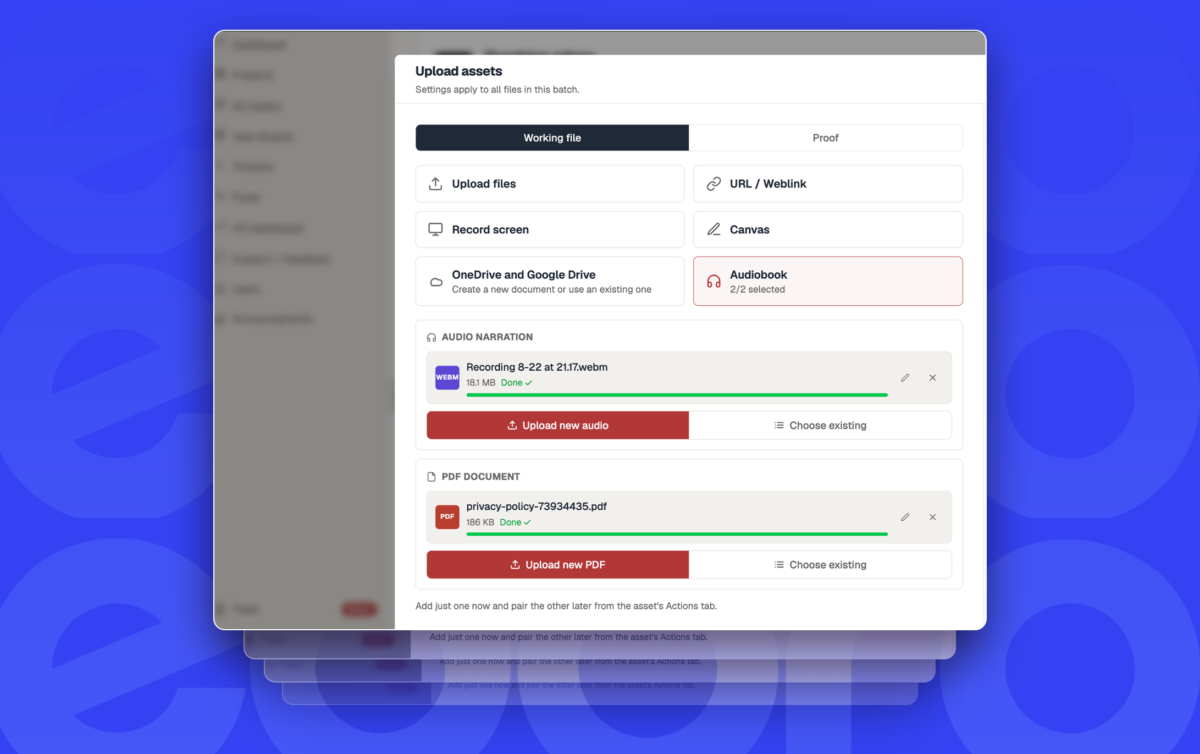Click the WEBM file type icon
The width and height of the screenshot is (1200, 754).
tap(447, 378)
